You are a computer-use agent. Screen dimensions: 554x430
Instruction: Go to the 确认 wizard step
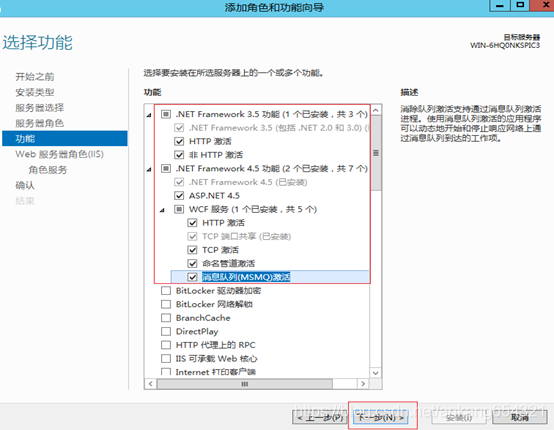coord(25,185)
